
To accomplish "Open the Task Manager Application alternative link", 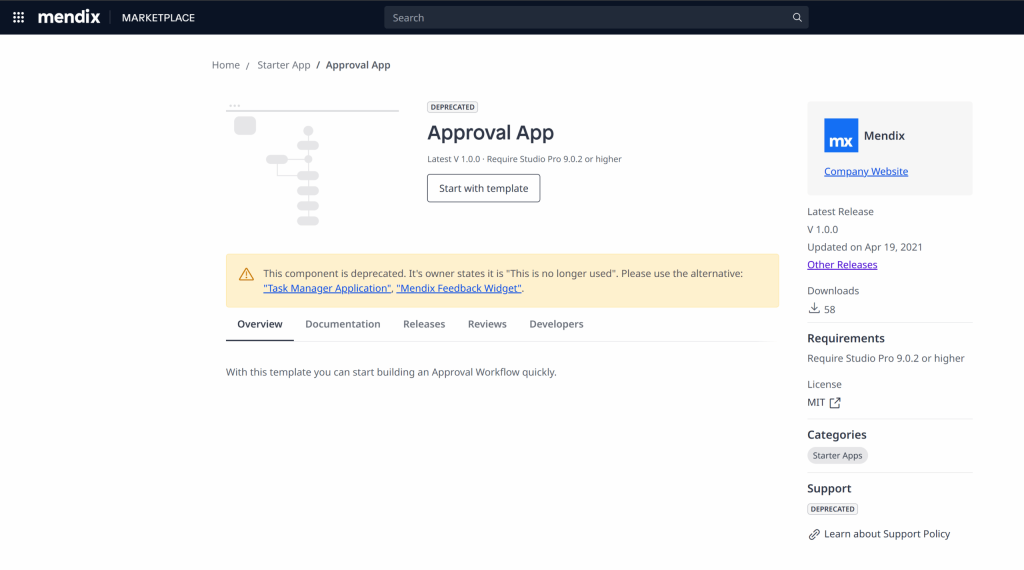I will pyautogui.click(x=327, y=288).
